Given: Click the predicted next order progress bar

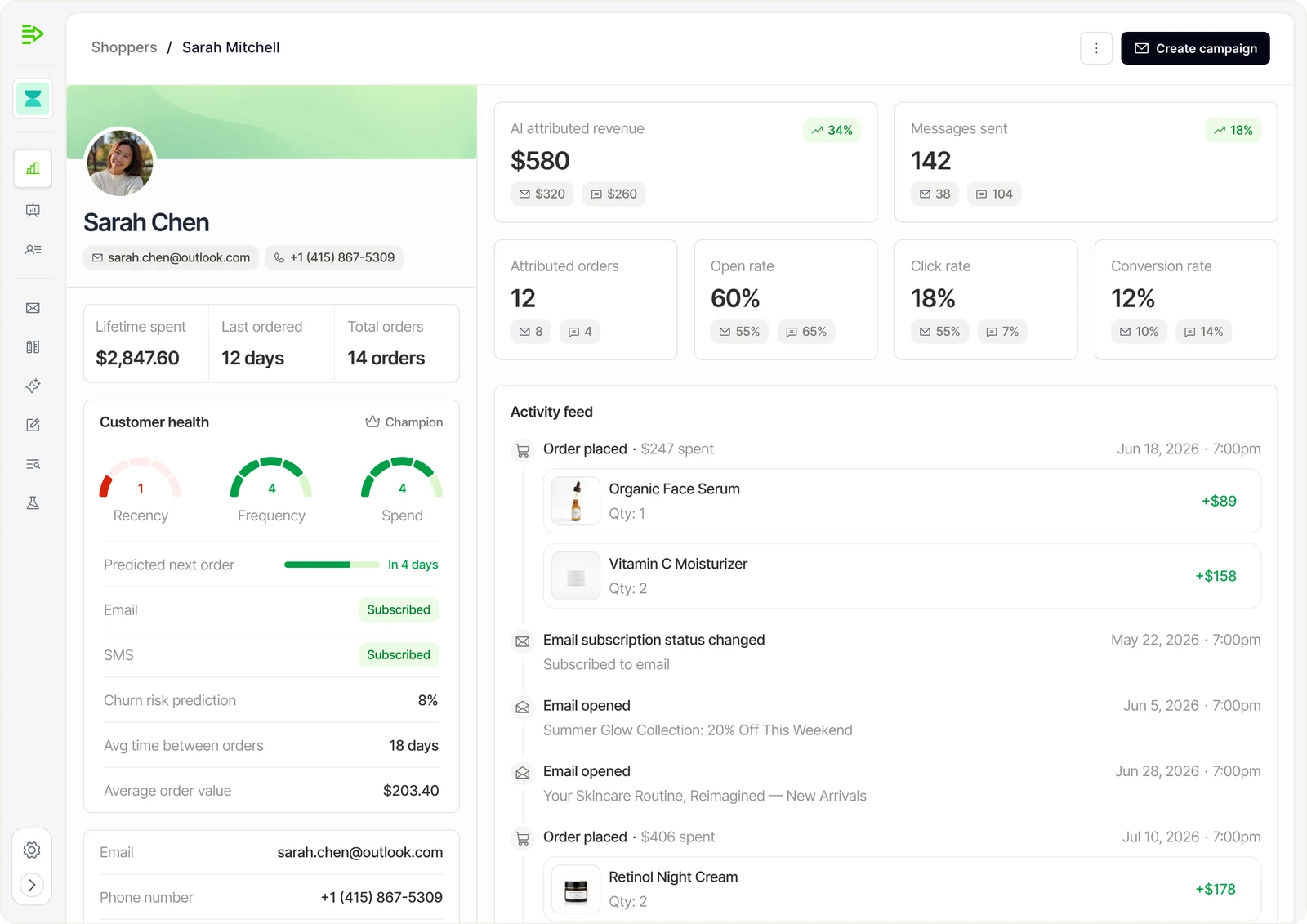Looking at the screenshot, I should pyautogui.click(x=332, y=565).
